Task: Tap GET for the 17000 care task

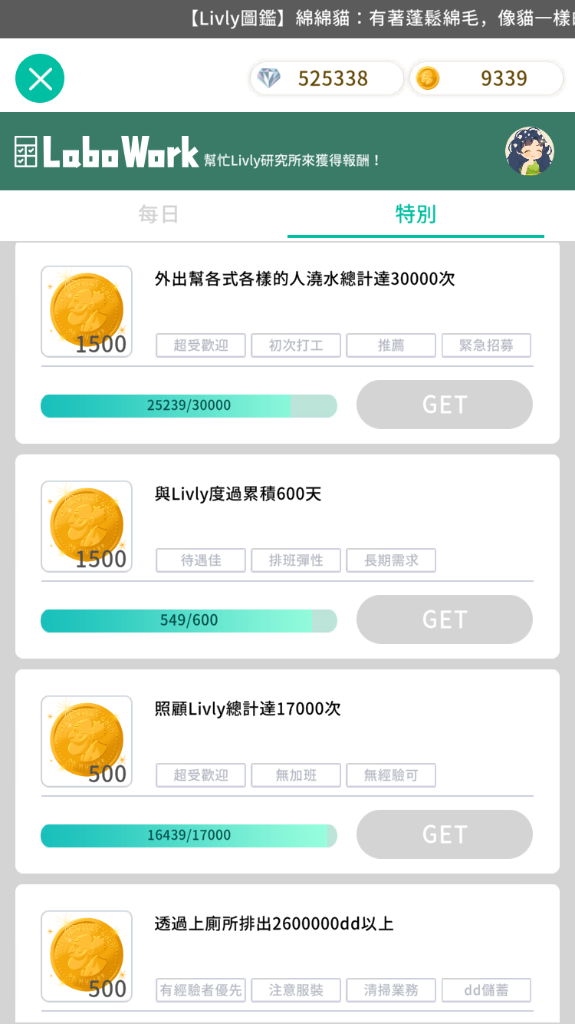Action: (444, 835)
